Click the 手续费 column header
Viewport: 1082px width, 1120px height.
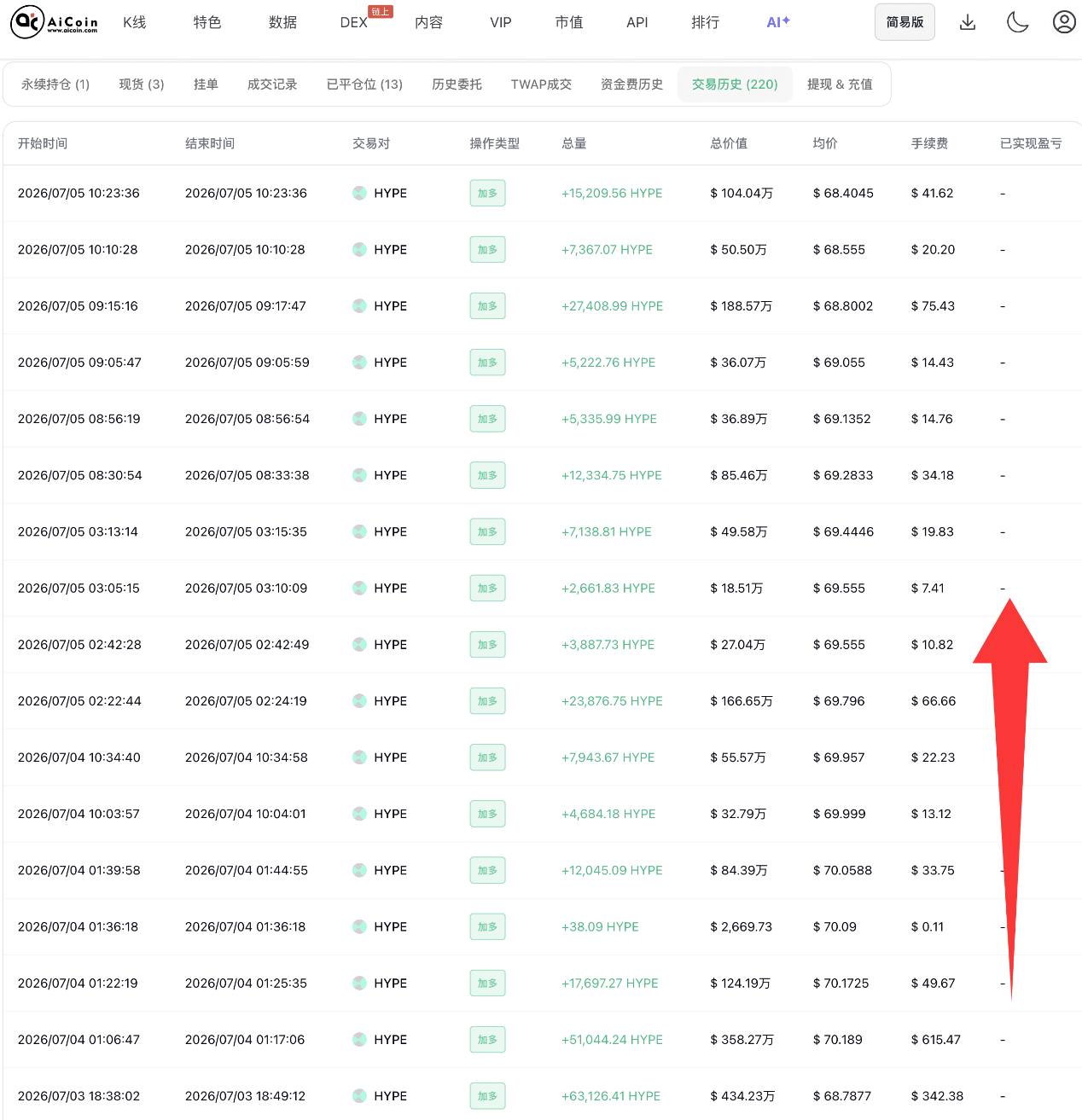929,143
